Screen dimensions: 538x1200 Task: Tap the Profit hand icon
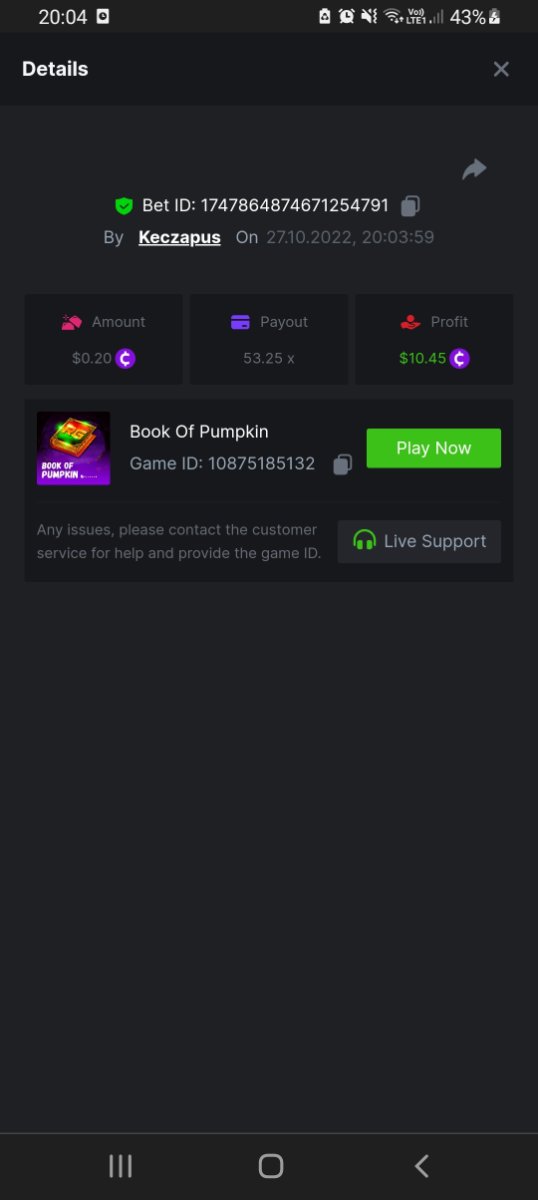[x=410, y=322]
